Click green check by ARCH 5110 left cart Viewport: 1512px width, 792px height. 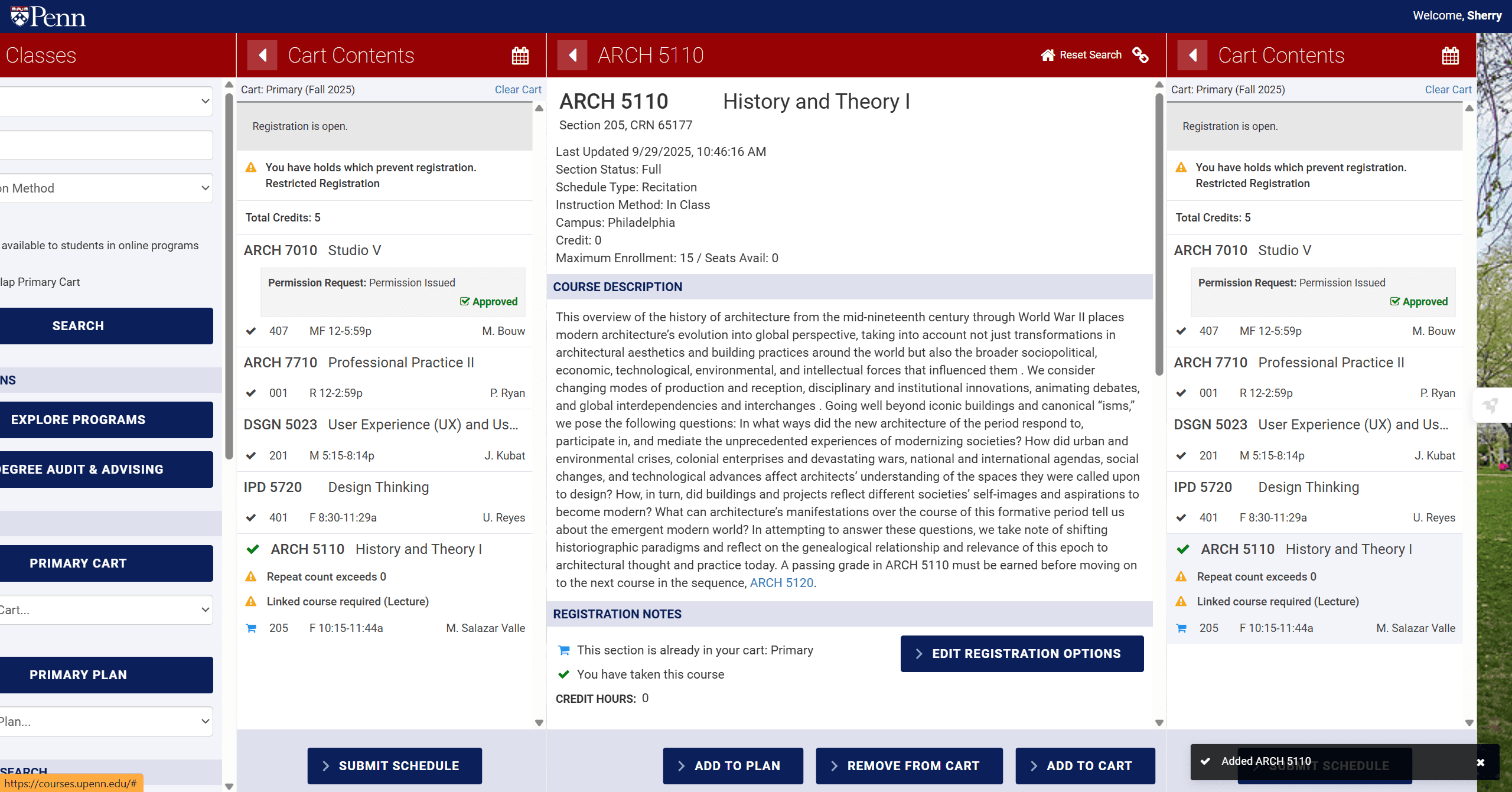253,550
